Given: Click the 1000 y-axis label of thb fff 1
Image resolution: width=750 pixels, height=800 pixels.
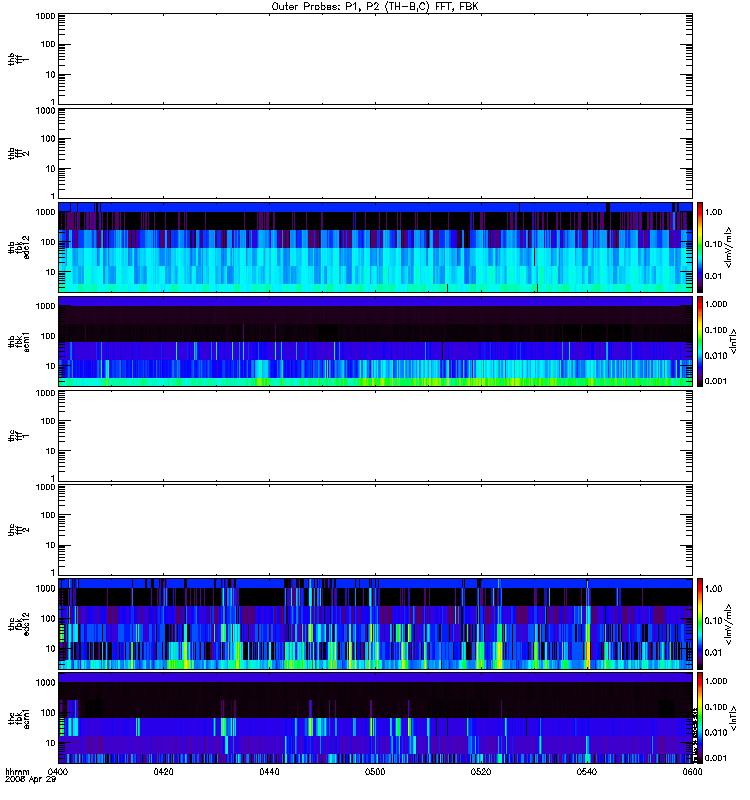Looking at the screenshot, I should (x=45, y=16).
